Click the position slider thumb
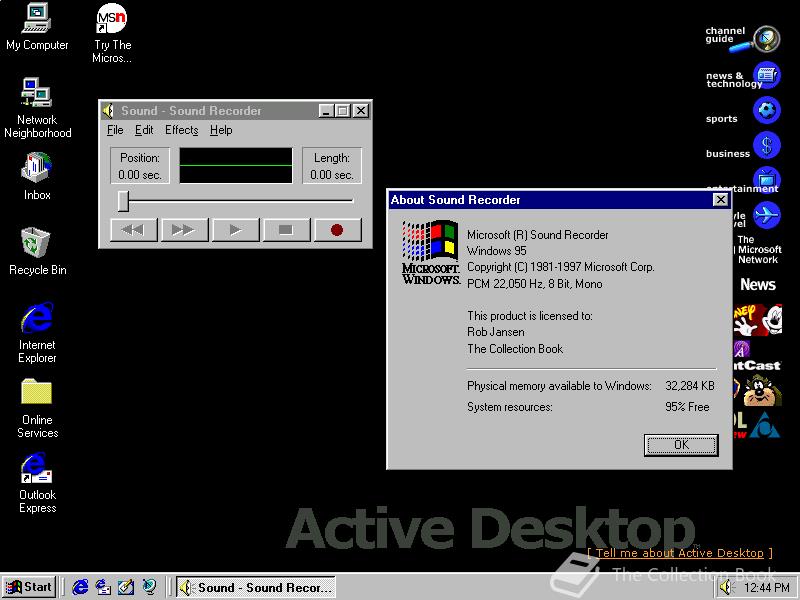 coord(123,201)
